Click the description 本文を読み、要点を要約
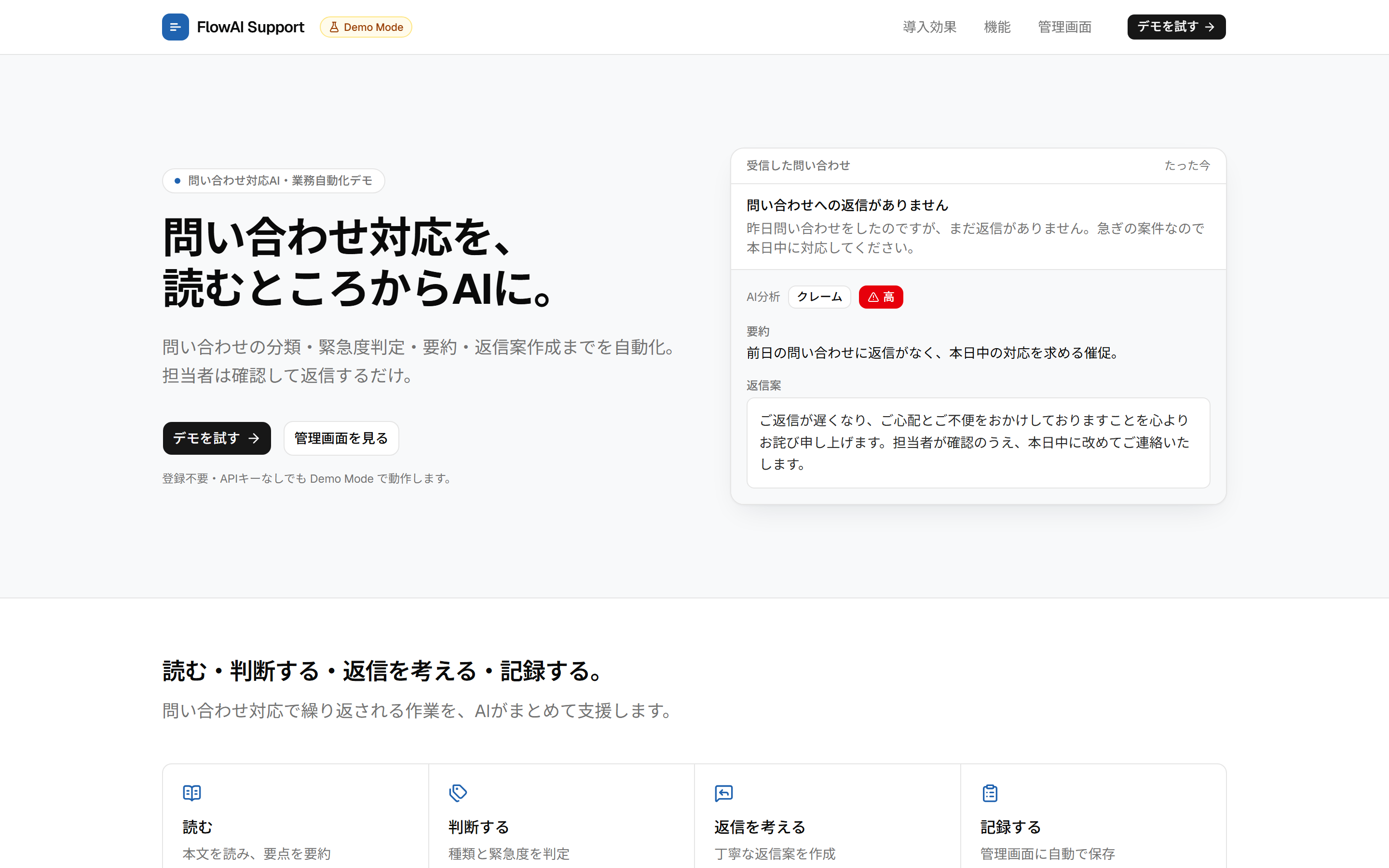 pyautogui.click(x=257, y=854)
